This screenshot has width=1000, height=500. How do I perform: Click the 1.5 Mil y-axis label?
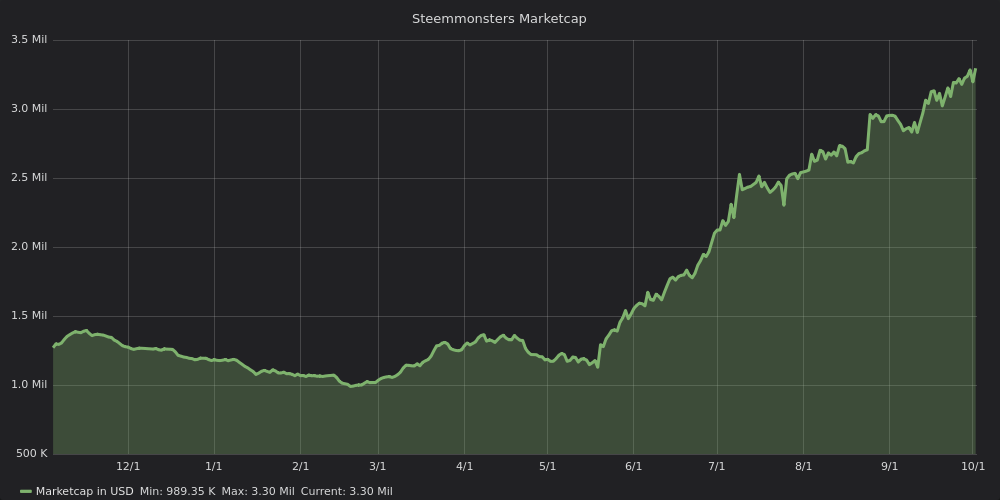(x=29, y=316)
